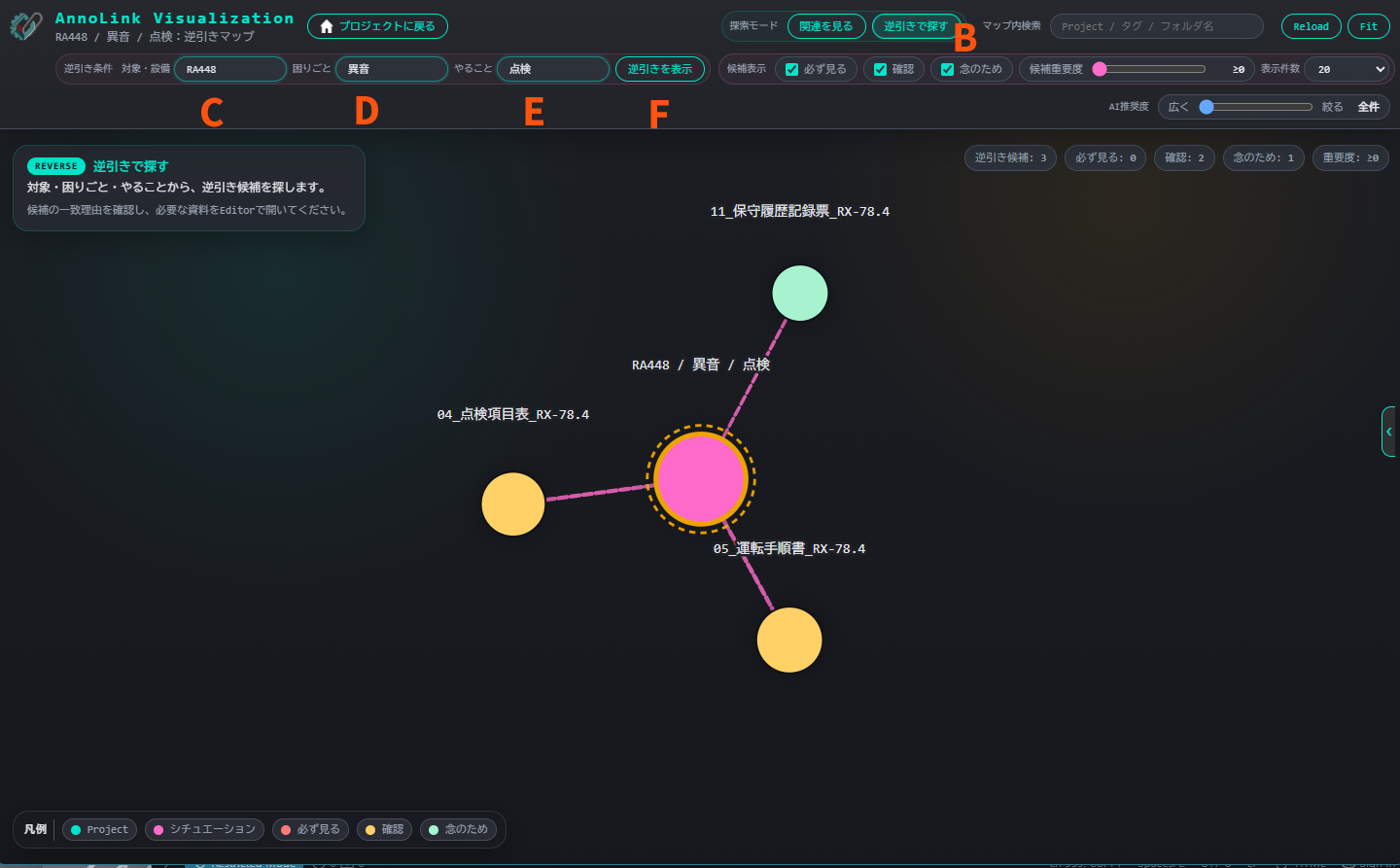Click the シチュエーション legend chip
The height and width of the screenshot is (868, 1400).
(x=204, y=829)
